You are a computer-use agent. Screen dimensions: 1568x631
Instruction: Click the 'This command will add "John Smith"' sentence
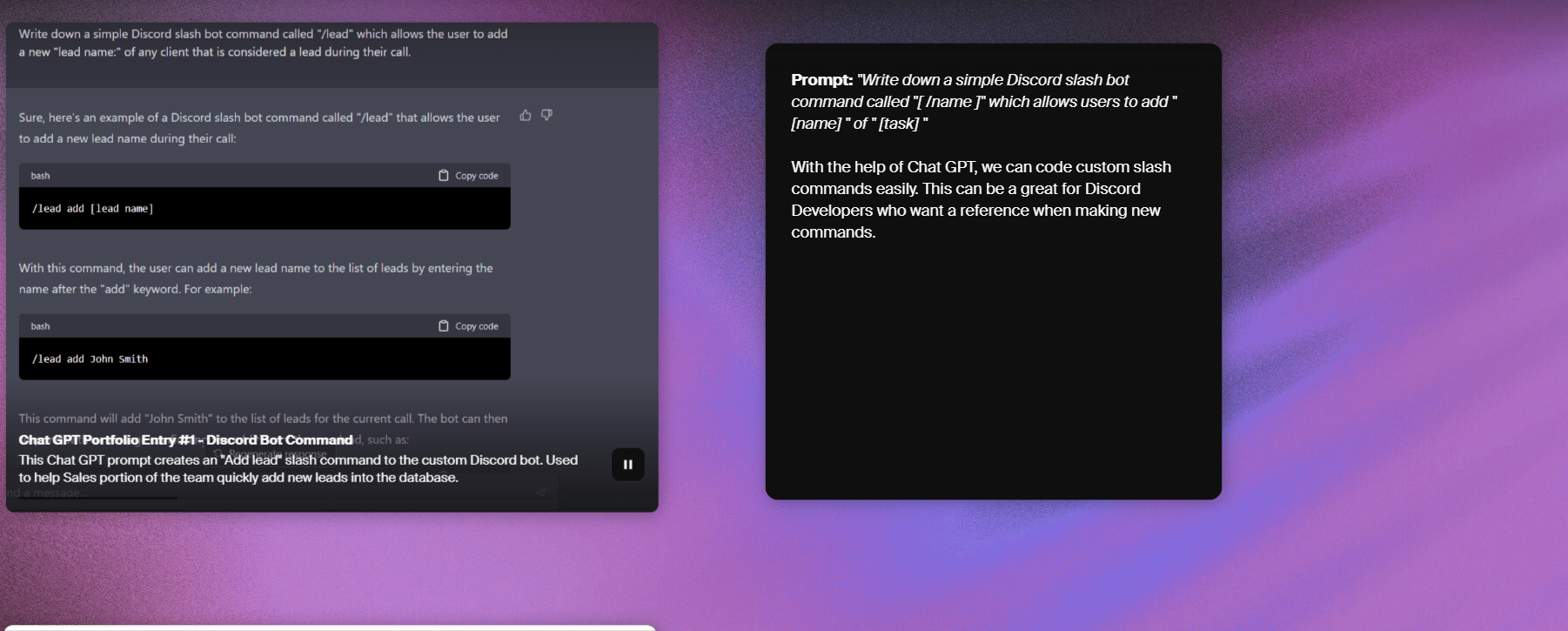[x=263, y=419]
